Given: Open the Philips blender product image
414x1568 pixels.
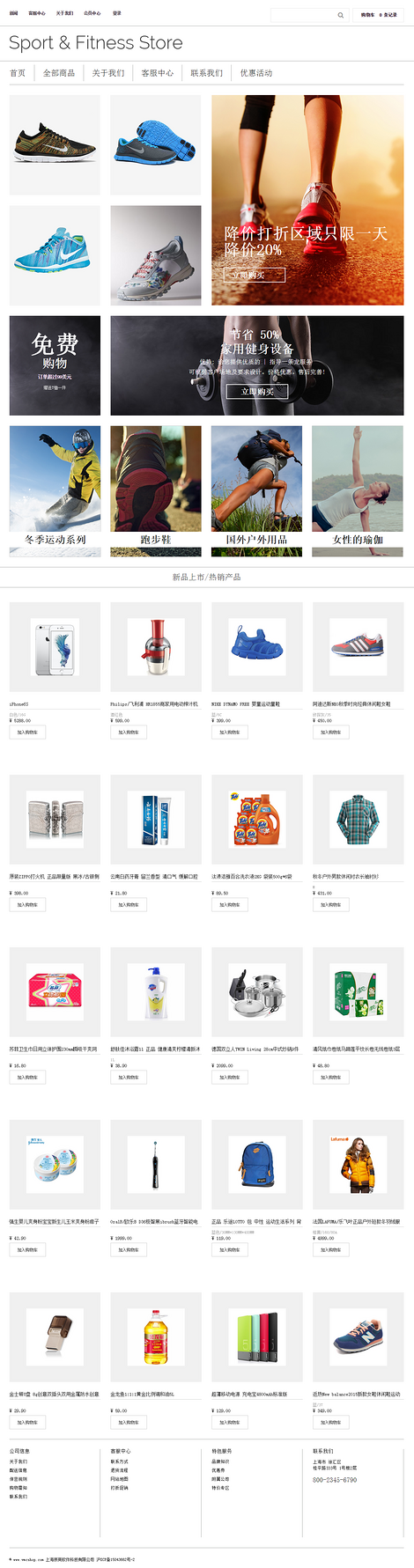Looking at the screenshot, I should (156, 646).
